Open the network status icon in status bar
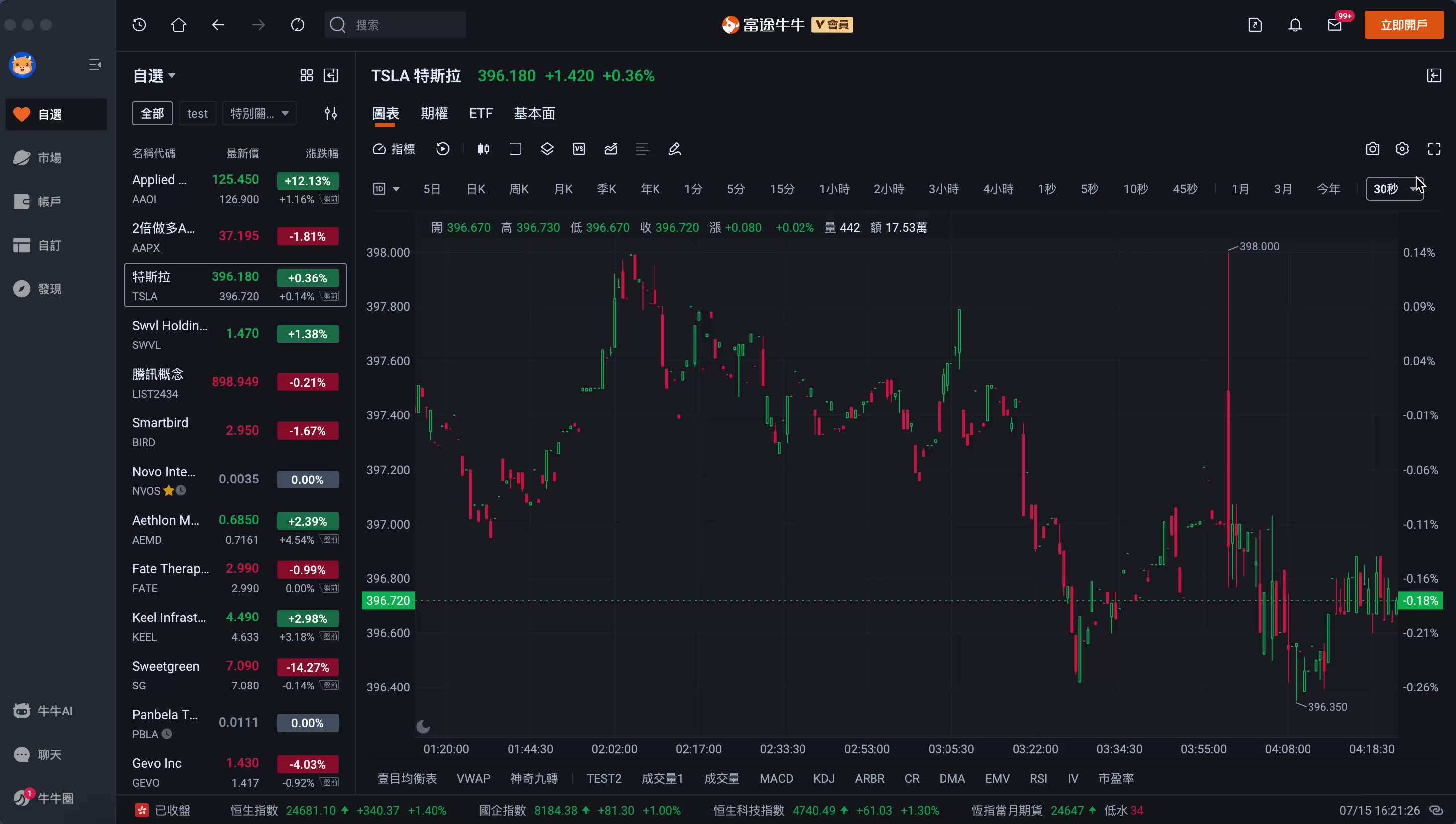 point(1436,811)
